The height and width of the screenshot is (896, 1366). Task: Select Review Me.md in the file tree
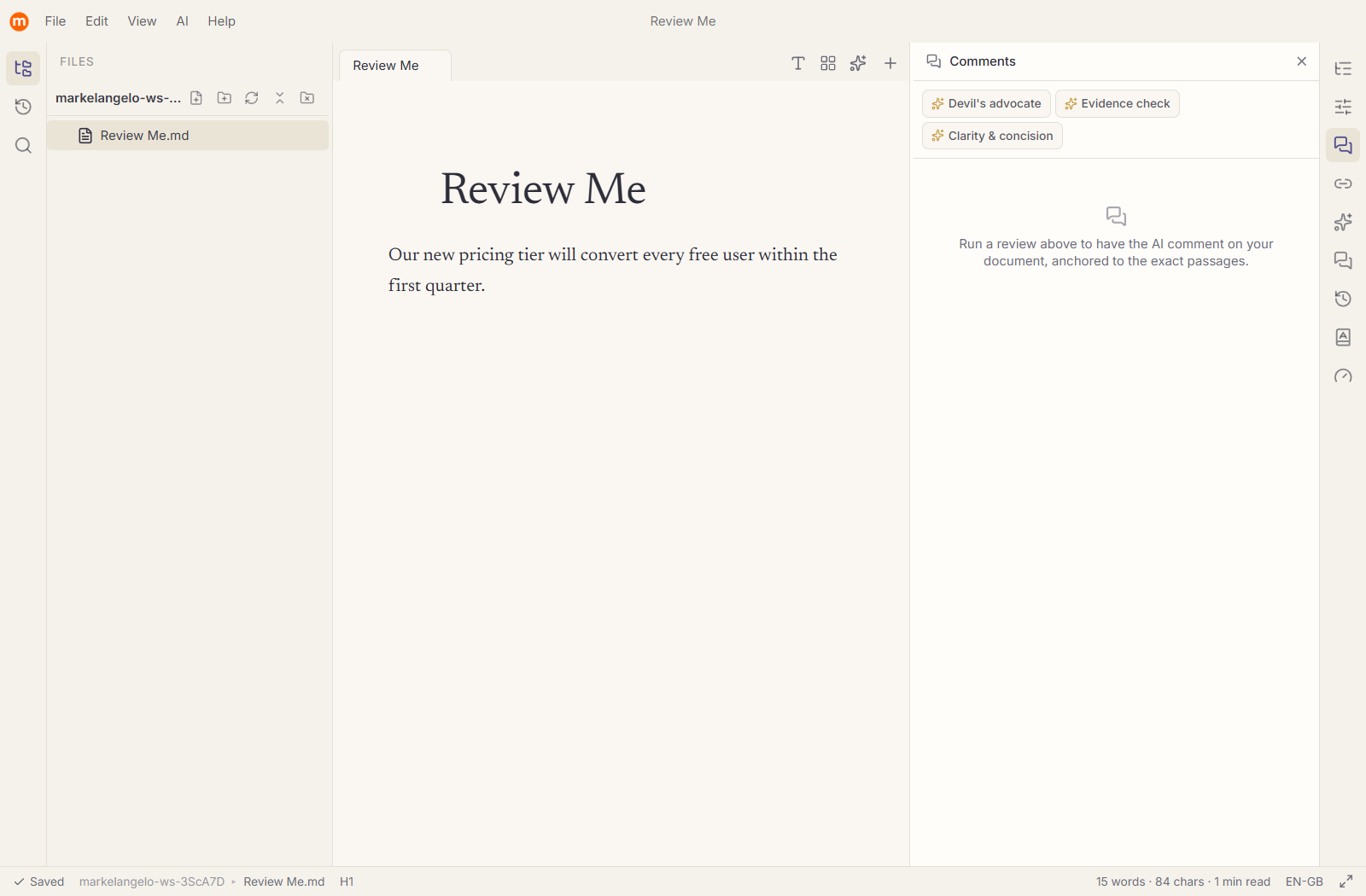pyautogui.click(x=188, y=136)
